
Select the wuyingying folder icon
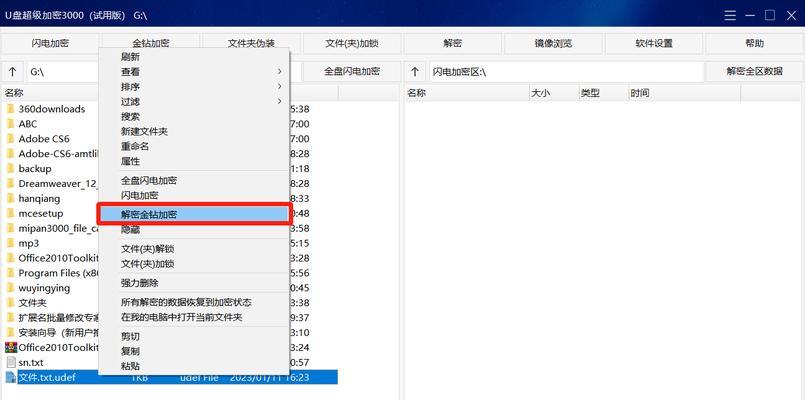click(10, 288)
